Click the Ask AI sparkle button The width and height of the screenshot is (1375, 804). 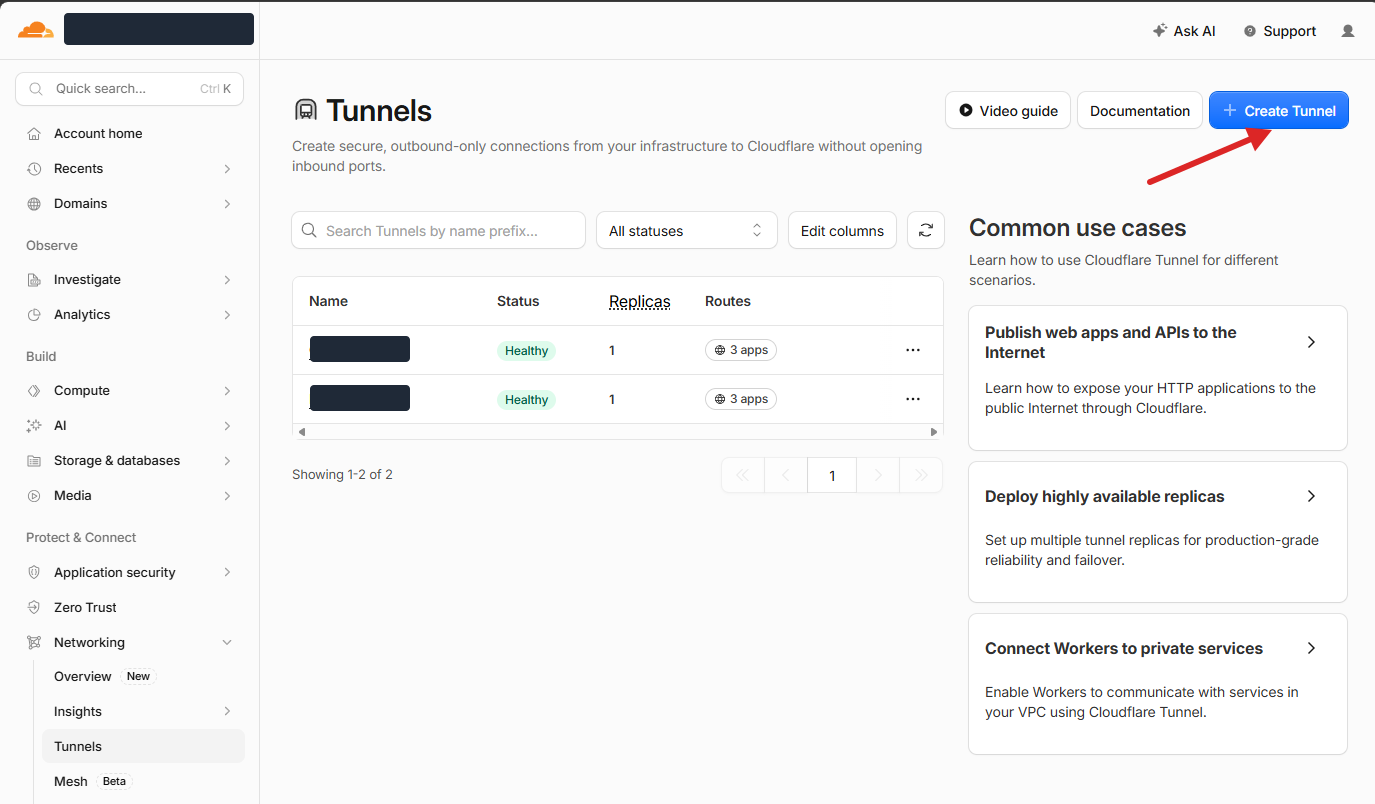(x=1184, y=31)
